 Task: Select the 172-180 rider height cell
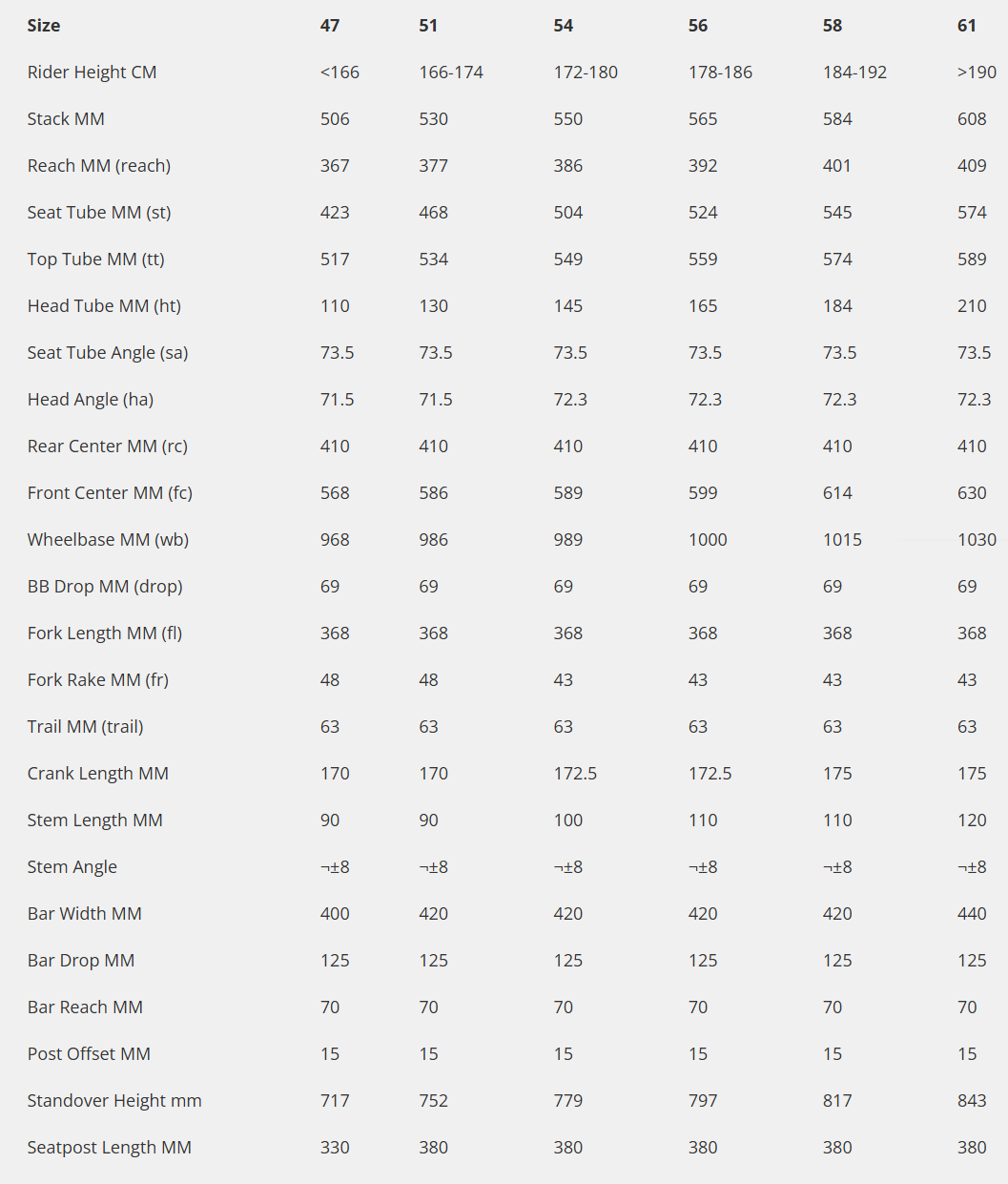[x=586, y=73]
